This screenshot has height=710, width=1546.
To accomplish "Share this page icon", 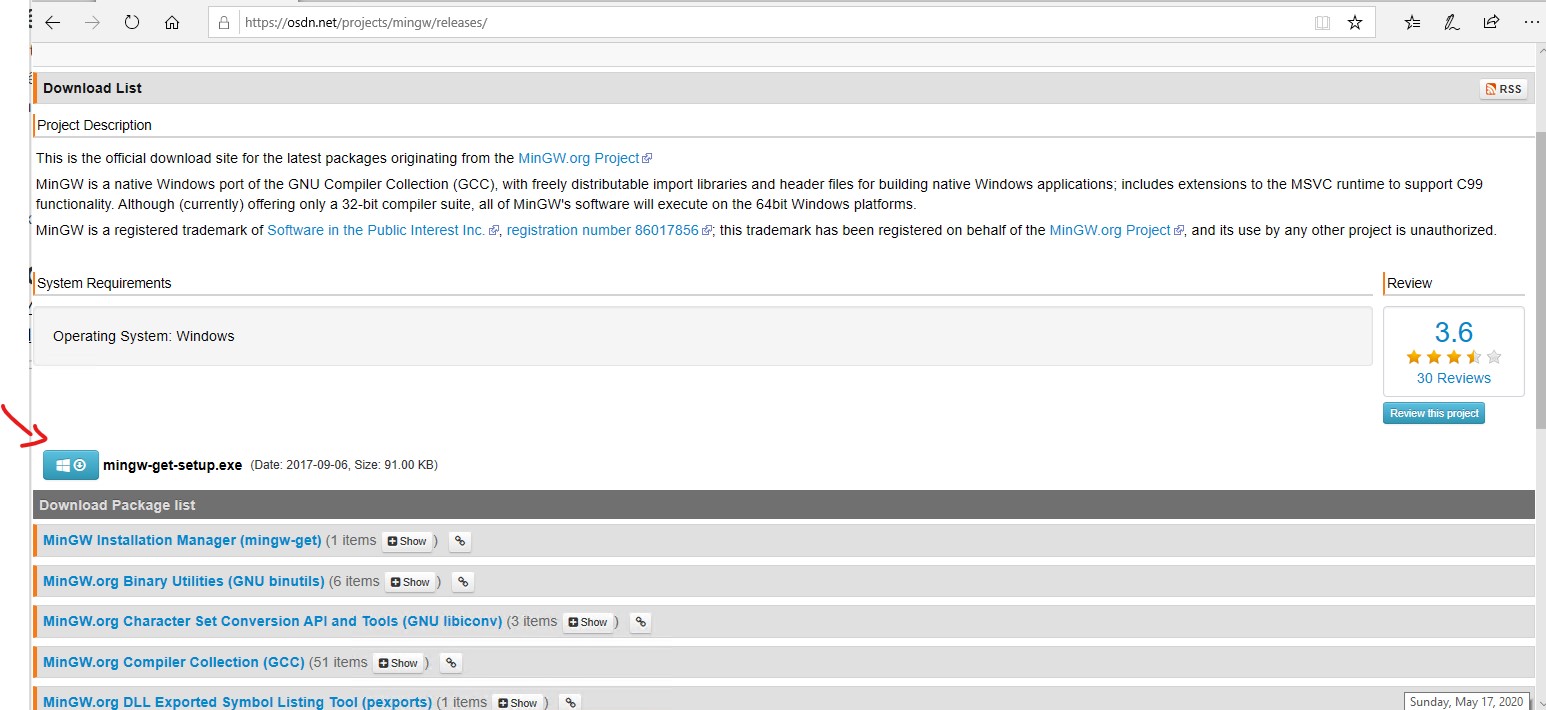I will 1491,21.
